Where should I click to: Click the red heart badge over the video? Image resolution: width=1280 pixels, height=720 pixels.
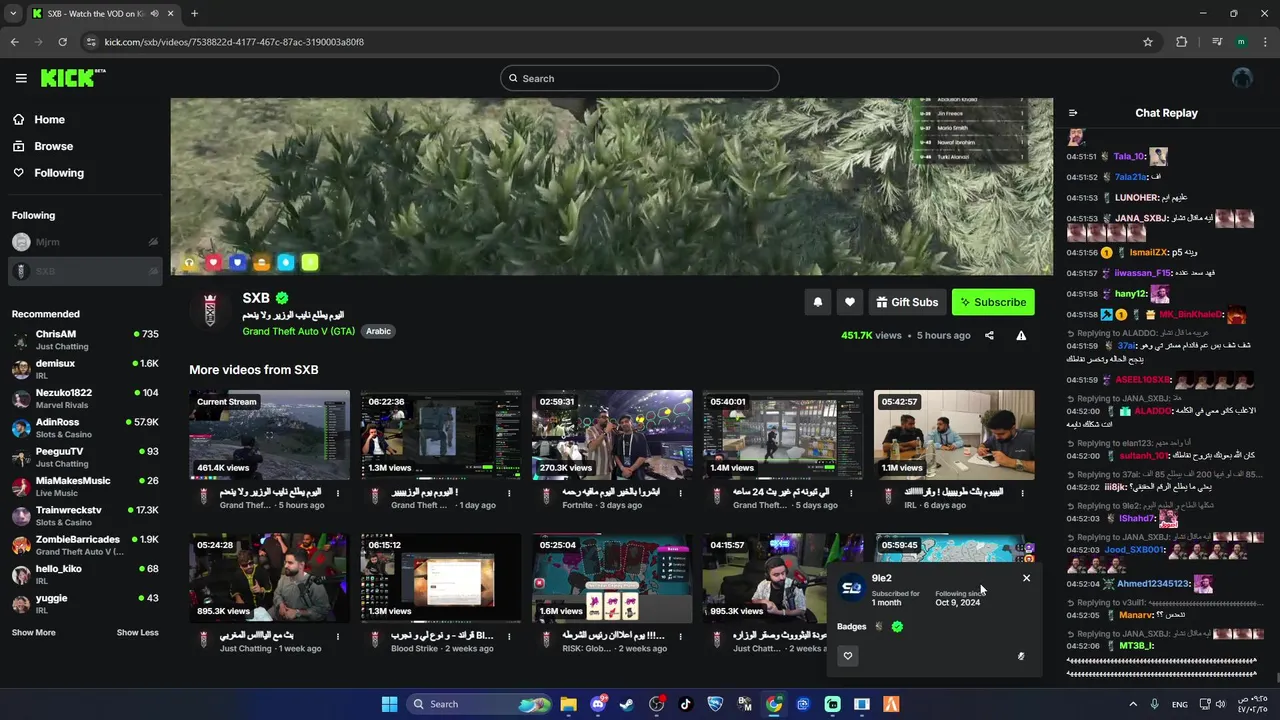click(213, 262)
